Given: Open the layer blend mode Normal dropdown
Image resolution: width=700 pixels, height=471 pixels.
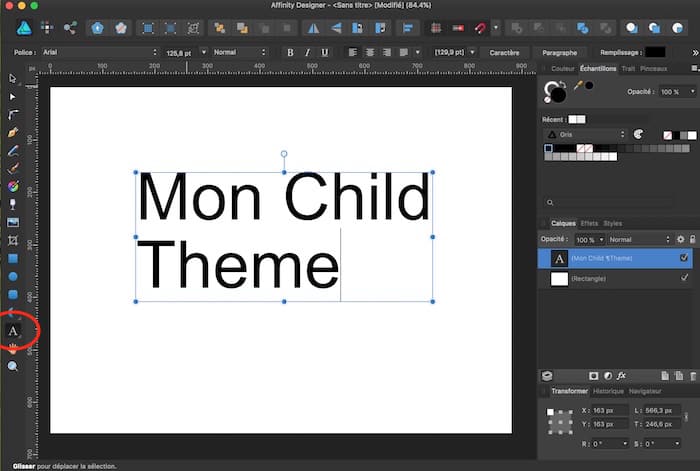Looking at the screenshot, I should coord(639,239).
